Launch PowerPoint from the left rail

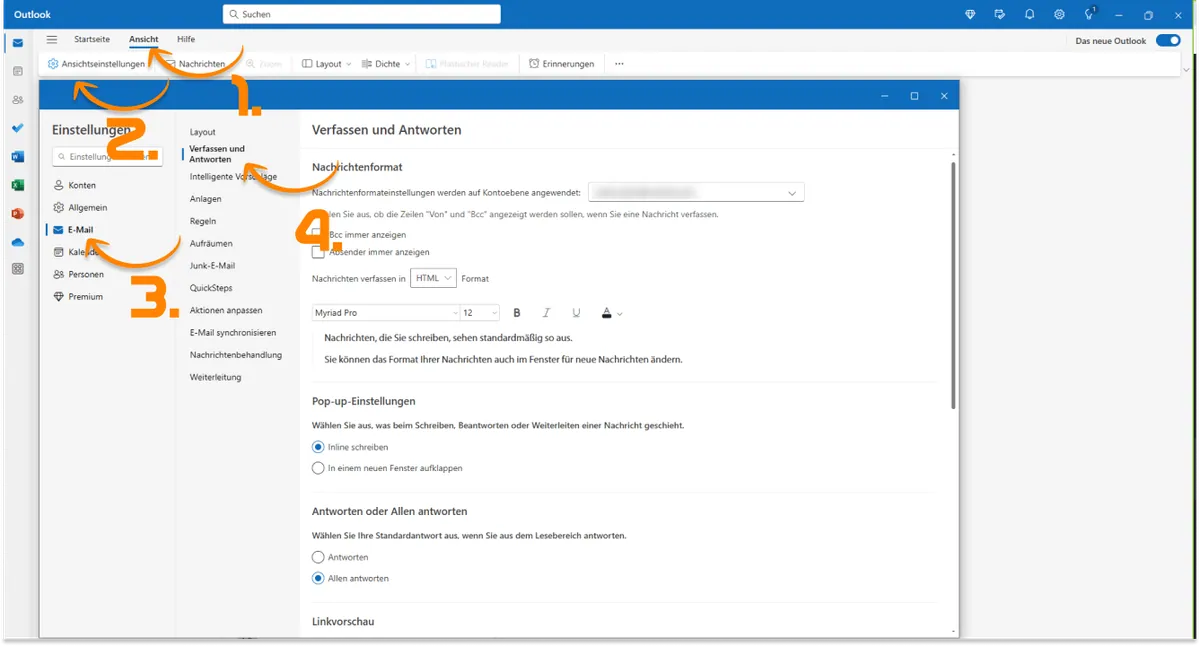(18, 213)
